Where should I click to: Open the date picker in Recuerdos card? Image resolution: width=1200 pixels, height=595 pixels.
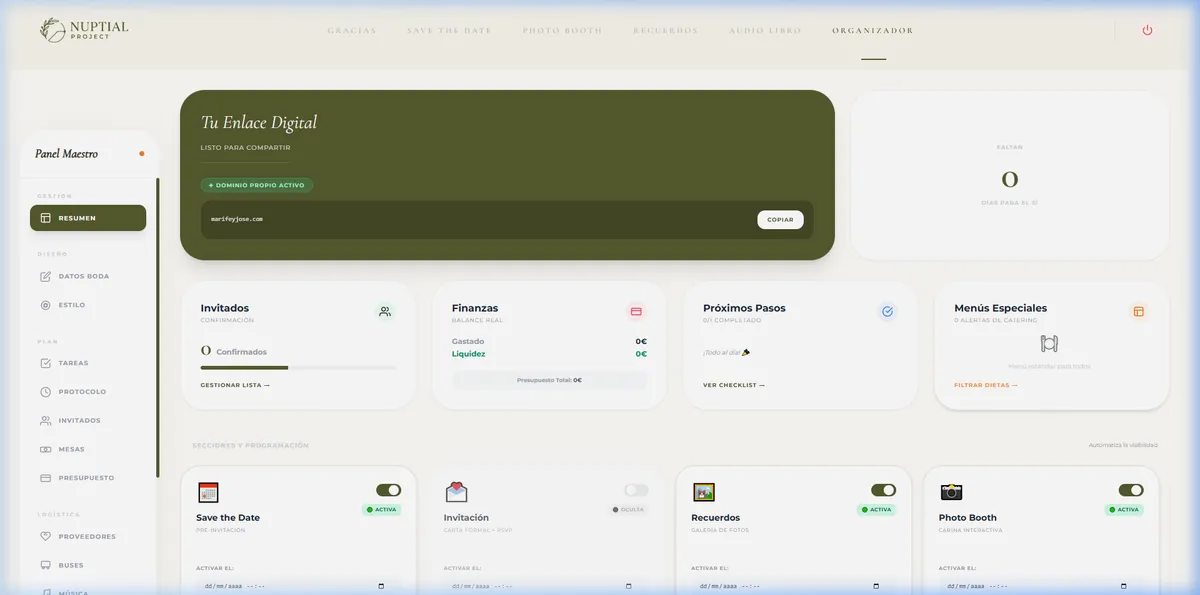pos(876,586)
